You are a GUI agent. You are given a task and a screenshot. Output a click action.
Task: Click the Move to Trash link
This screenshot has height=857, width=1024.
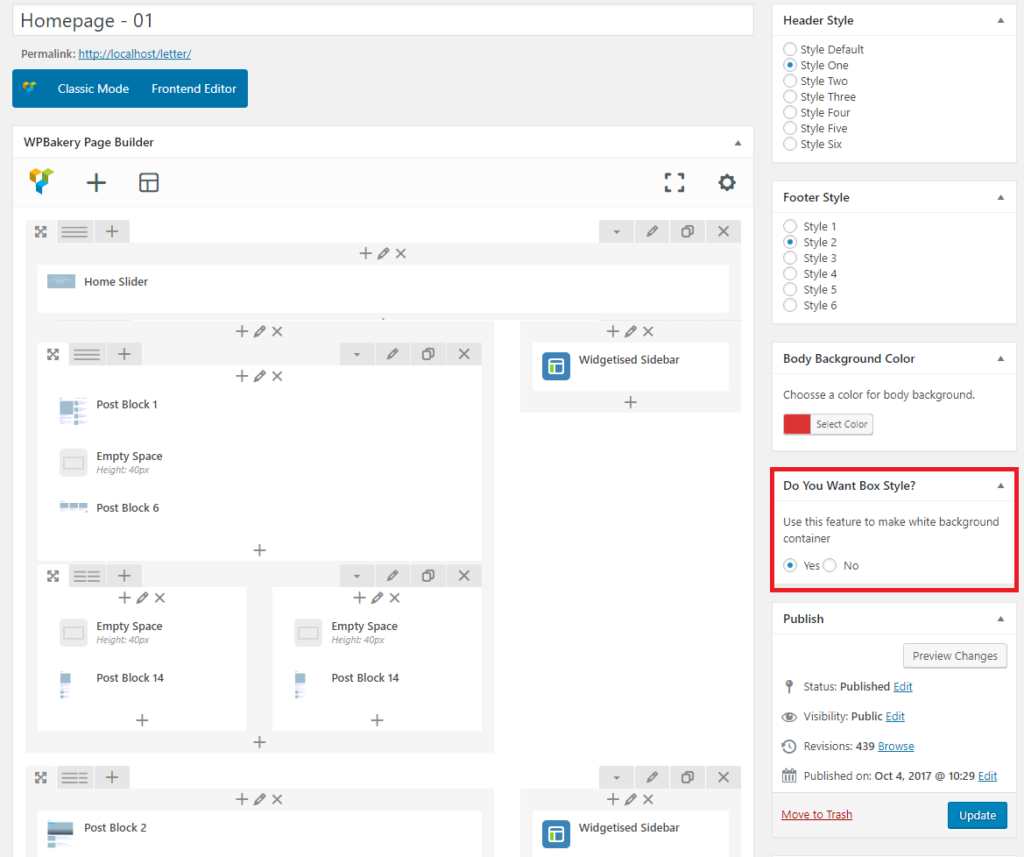[817, 815]
